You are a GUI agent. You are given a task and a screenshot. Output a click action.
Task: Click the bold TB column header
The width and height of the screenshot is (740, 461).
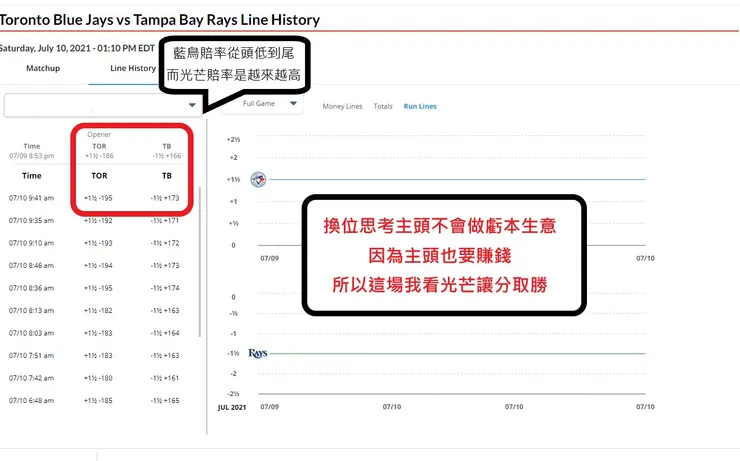point(167,176)
